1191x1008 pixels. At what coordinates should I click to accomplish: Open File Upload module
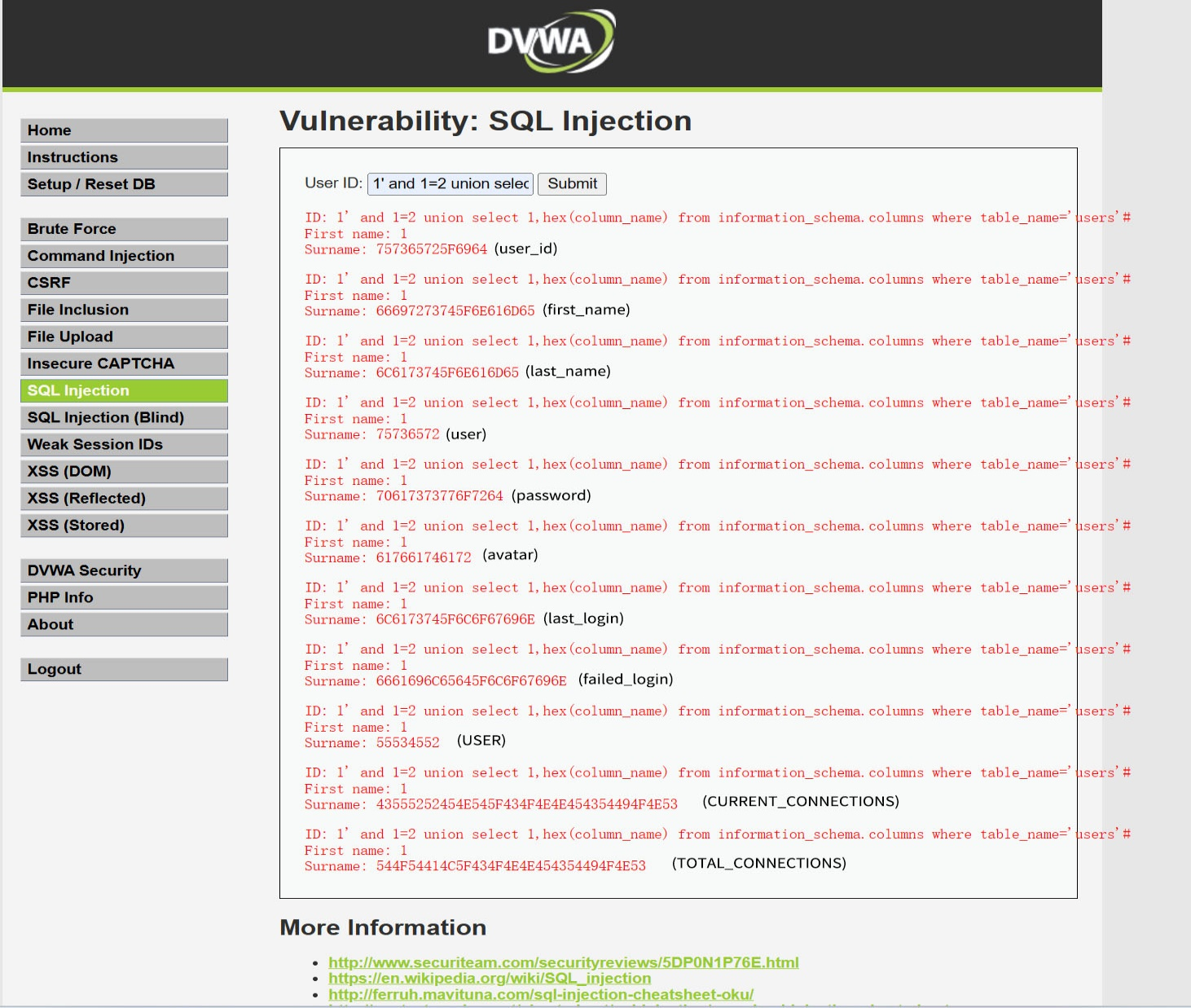(x=124, y=337)
